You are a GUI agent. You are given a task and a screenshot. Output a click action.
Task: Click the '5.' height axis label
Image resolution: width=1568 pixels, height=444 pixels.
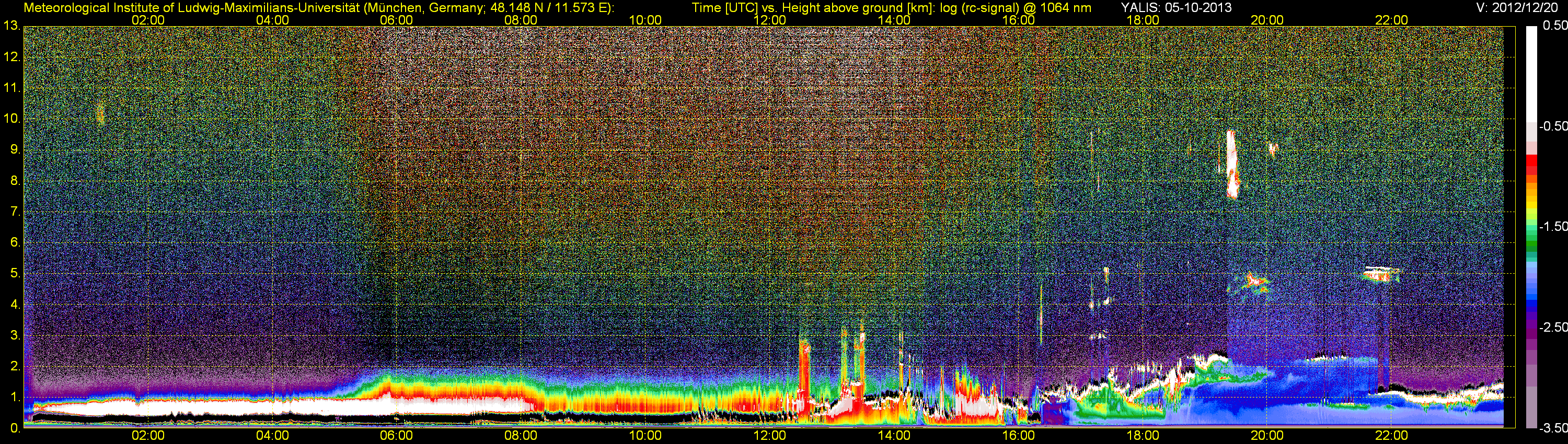click(15, 274)
